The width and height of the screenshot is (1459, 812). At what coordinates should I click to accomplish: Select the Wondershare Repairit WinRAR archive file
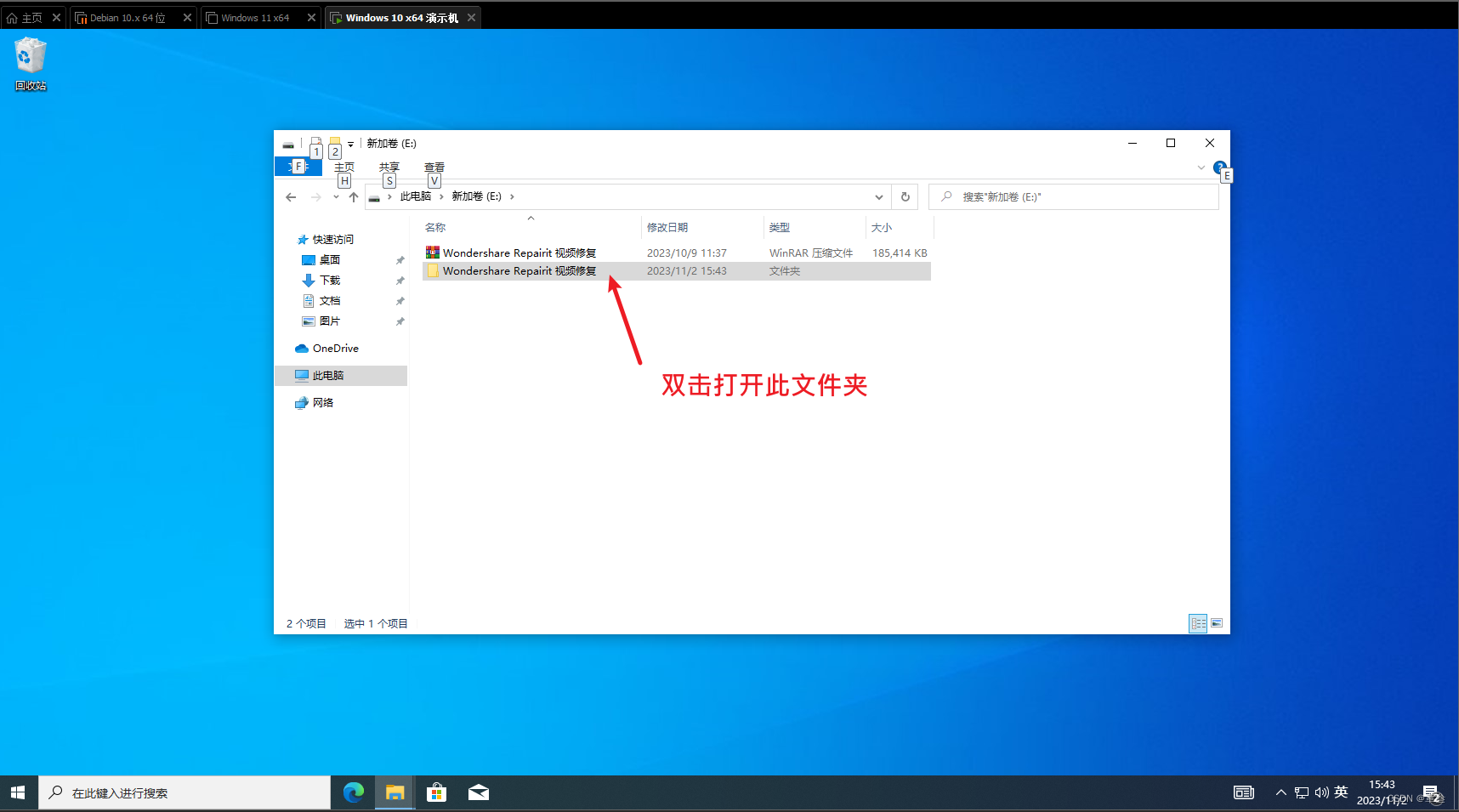[677, 253]
